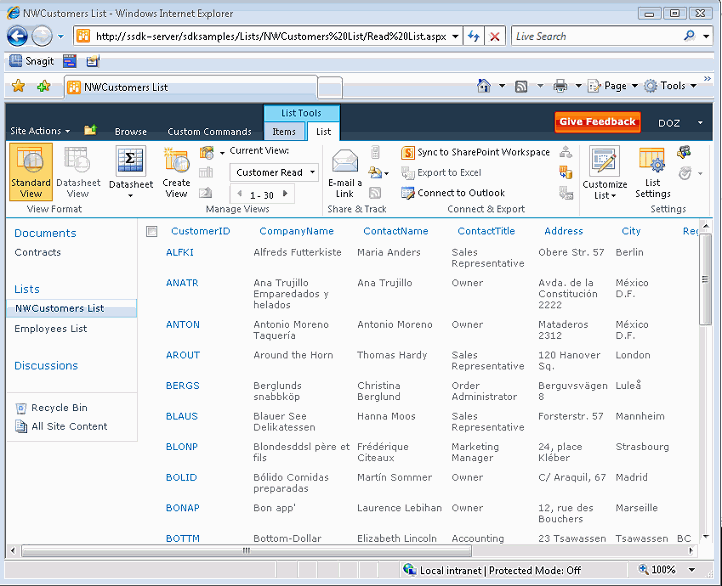Click the URL address field

pos(270,36)
